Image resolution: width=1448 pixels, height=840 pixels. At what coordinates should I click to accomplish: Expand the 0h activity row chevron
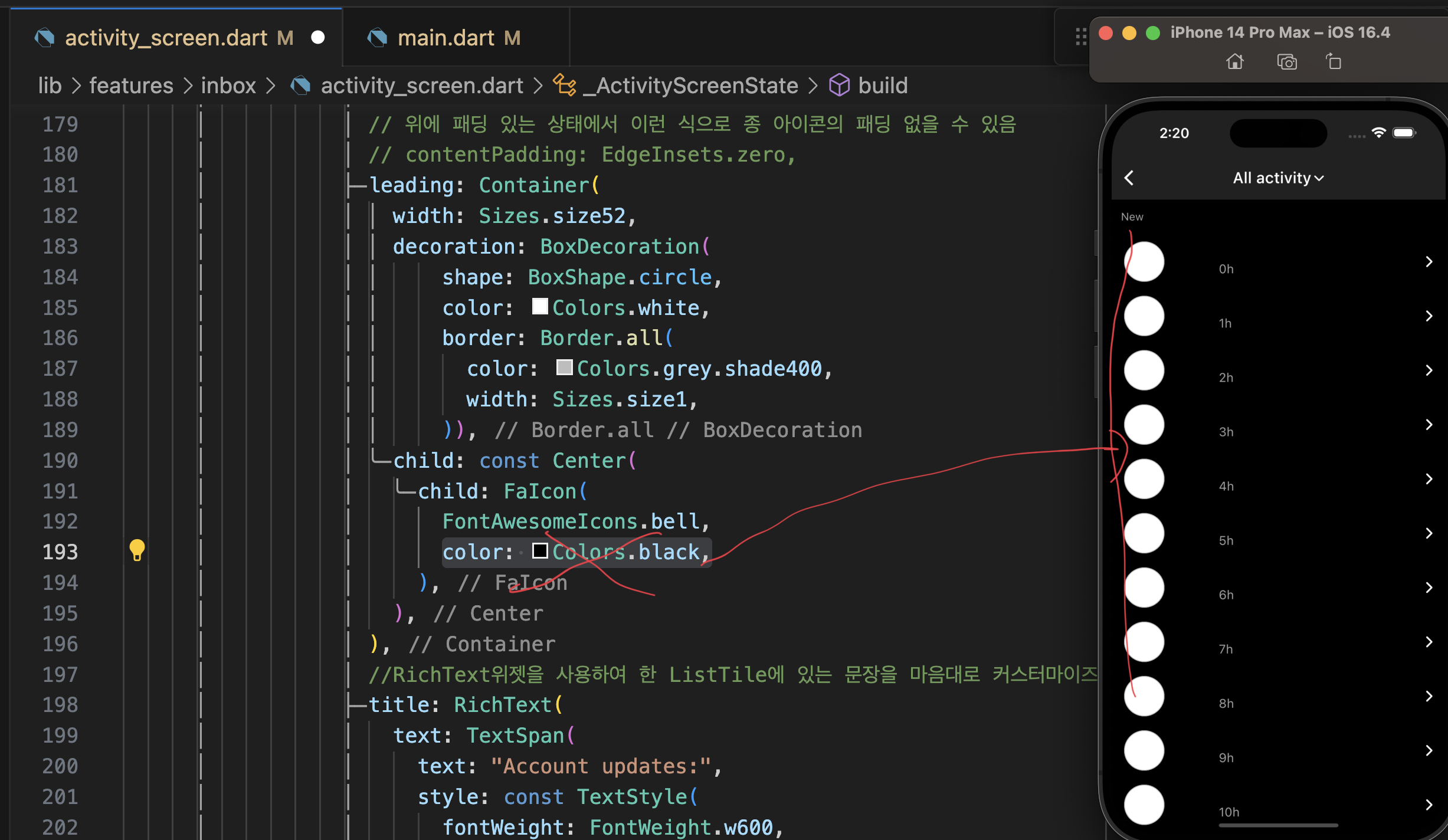[x=1429, y=261]
